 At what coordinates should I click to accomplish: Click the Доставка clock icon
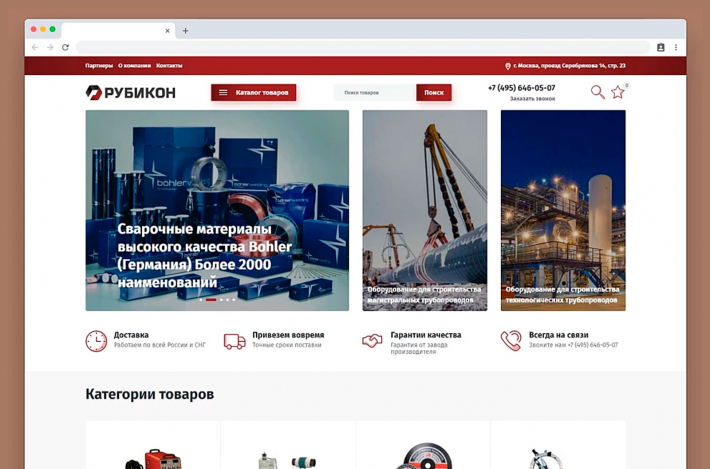(96, 341)
